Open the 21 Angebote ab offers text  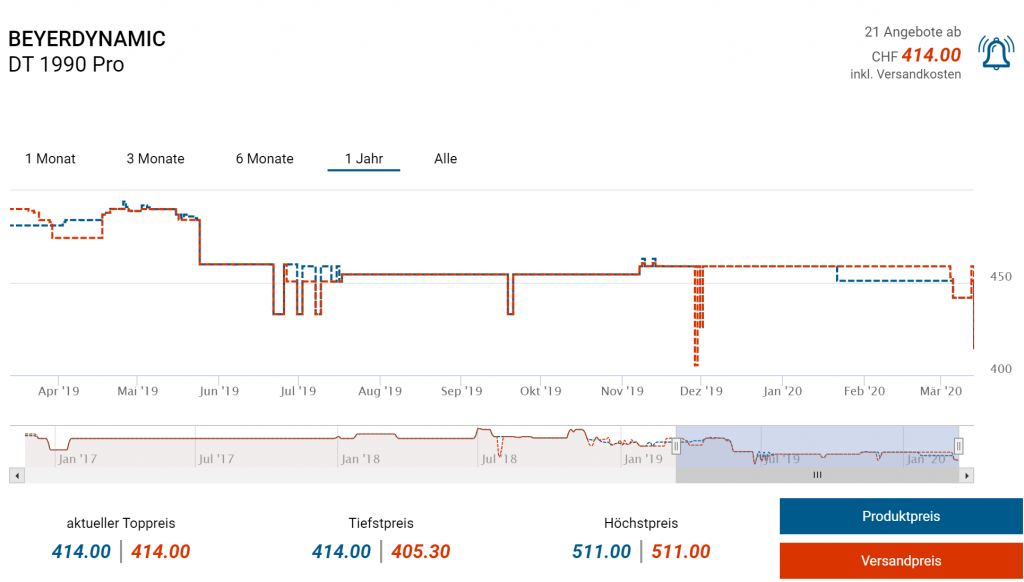point(912,33)
